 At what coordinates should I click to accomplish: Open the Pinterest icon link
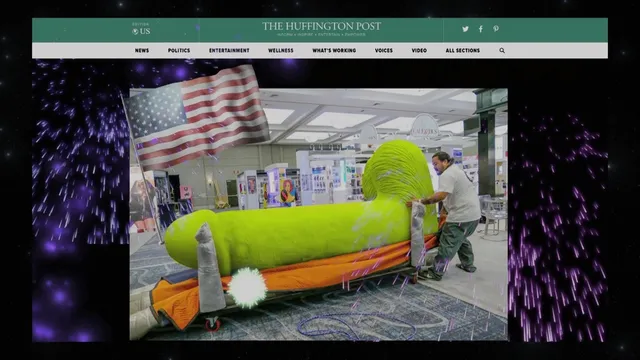tap(496, 29)
